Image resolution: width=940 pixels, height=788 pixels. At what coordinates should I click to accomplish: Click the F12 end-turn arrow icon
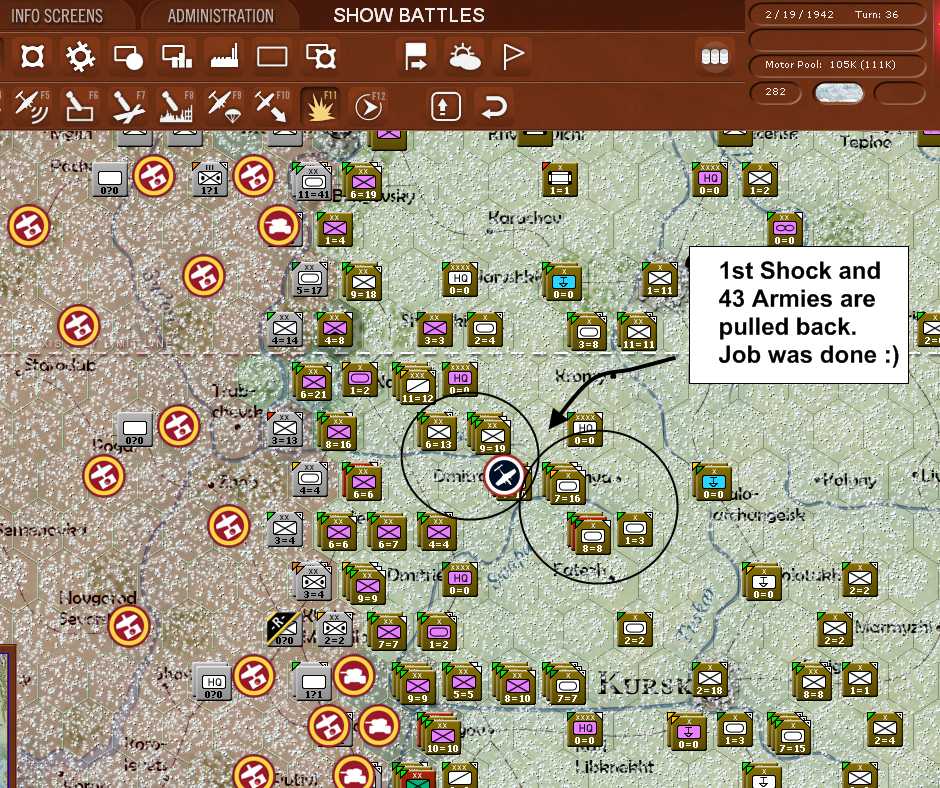(368, 106)
